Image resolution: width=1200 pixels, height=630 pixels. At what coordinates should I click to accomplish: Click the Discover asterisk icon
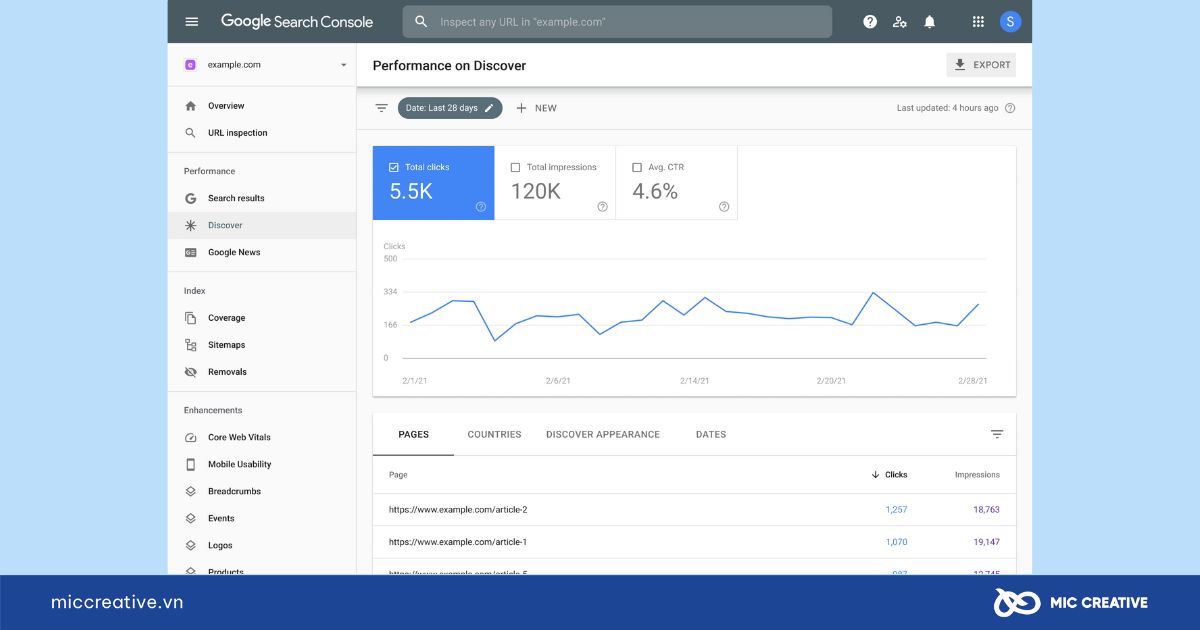point(191,226)
